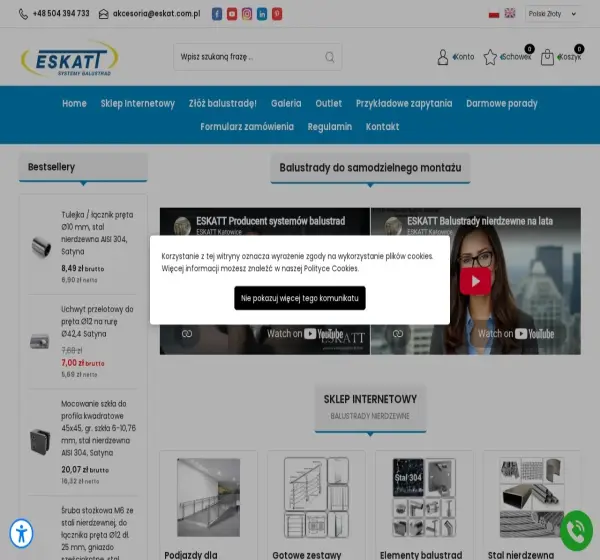The image size is (600, 560).
Task: Open the Konto user account icon
Action: pos(442,57)
